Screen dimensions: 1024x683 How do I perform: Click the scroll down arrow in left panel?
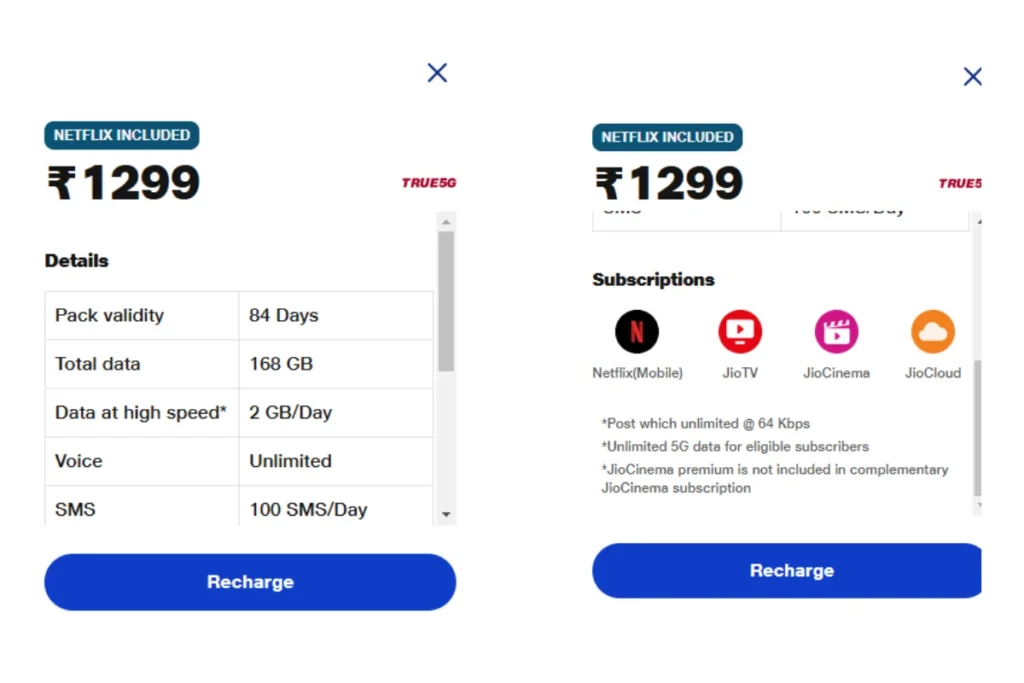tap(446, 515)
